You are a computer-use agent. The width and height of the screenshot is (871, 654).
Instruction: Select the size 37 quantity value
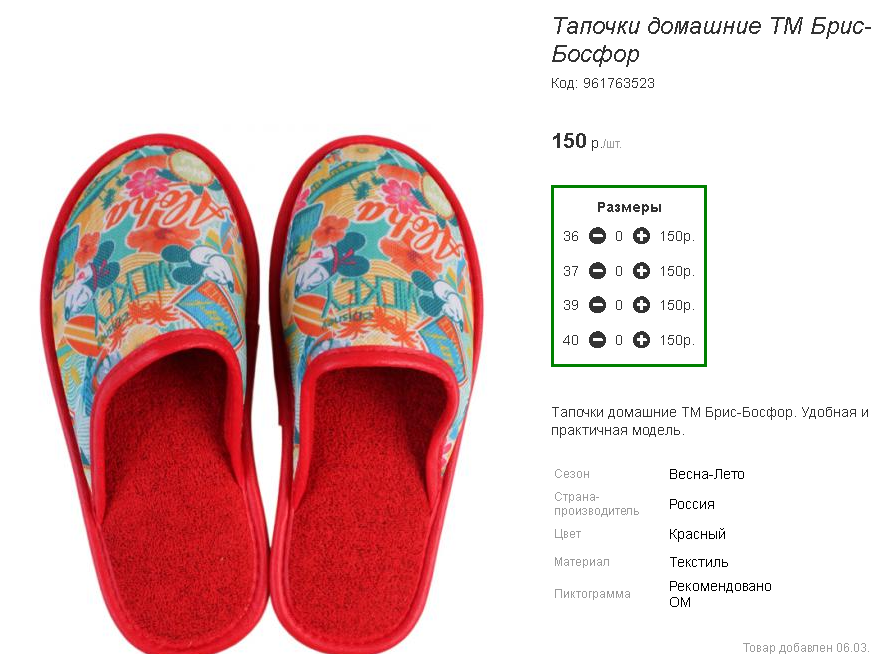point(619,272)
